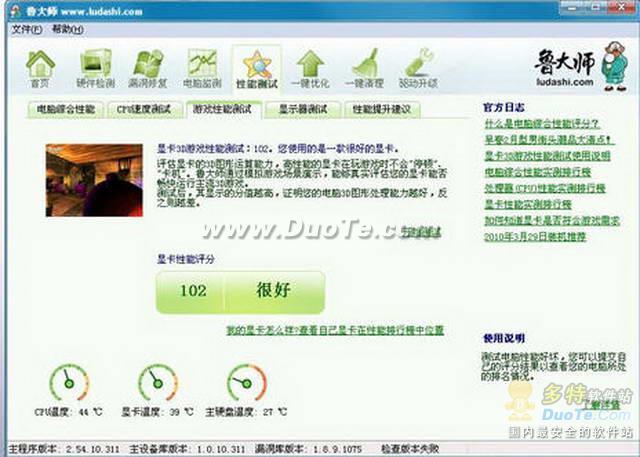Open the 性能提升建议 tab
Screen dimensions: 640x457
382,109
